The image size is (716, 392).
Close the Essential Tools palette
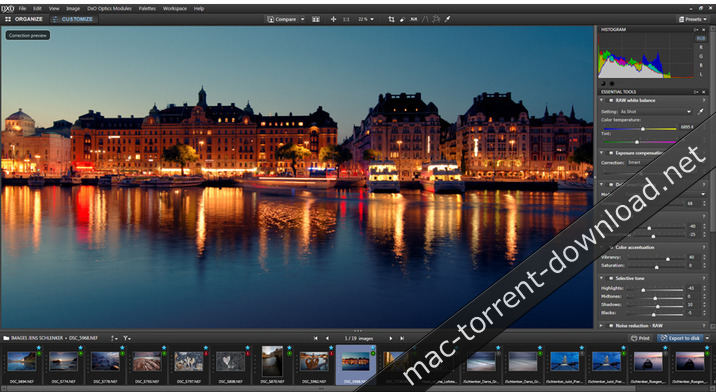[x=704, y=92]
